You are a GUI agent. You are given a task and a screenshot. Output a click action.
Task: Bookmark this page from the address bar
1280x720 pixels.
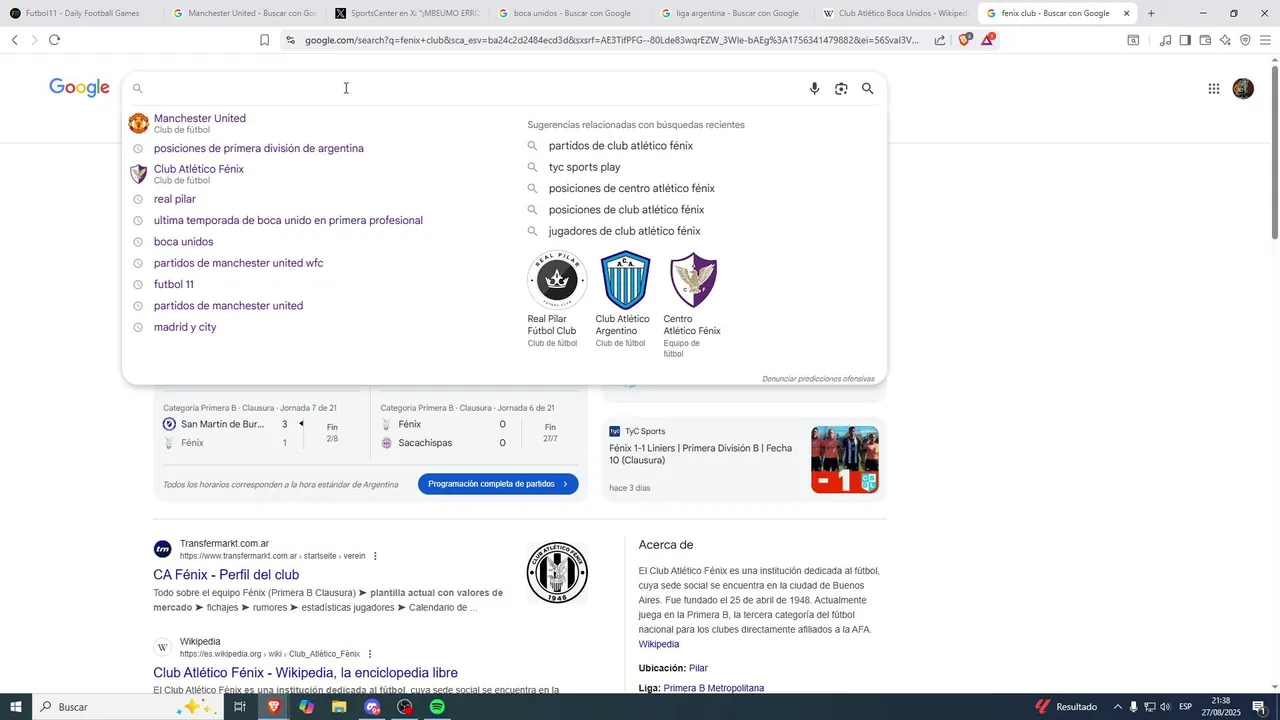pyautogui.click(x=264, y=40)
